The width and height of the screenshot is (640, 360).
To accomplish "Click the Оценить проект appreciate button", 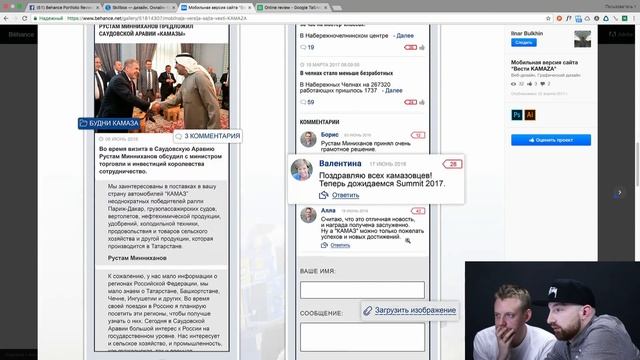I will pyautogui.click(x=551, y=140).
